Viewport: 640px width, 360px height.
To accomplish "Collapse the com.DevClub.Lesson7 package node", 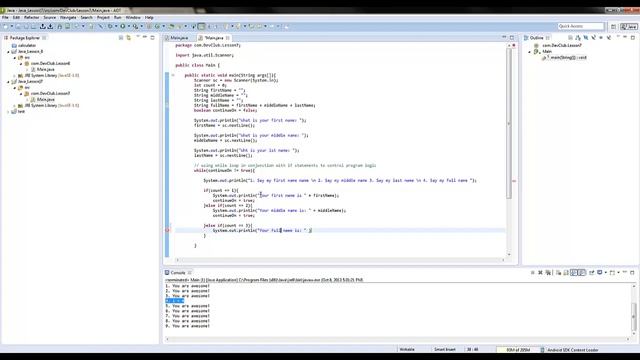I will 21,93.
